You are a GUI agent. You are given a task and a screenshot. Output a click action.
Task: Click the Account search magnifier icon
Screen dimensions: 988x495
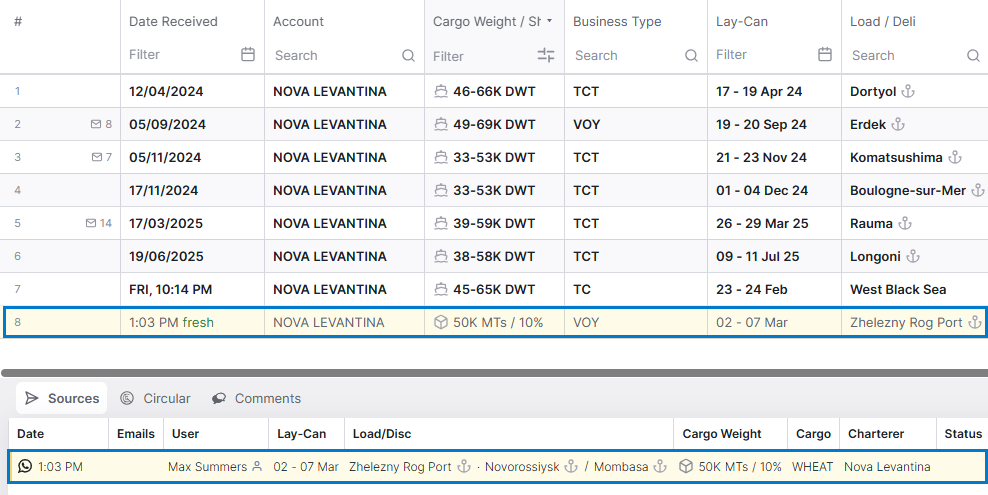408,56
